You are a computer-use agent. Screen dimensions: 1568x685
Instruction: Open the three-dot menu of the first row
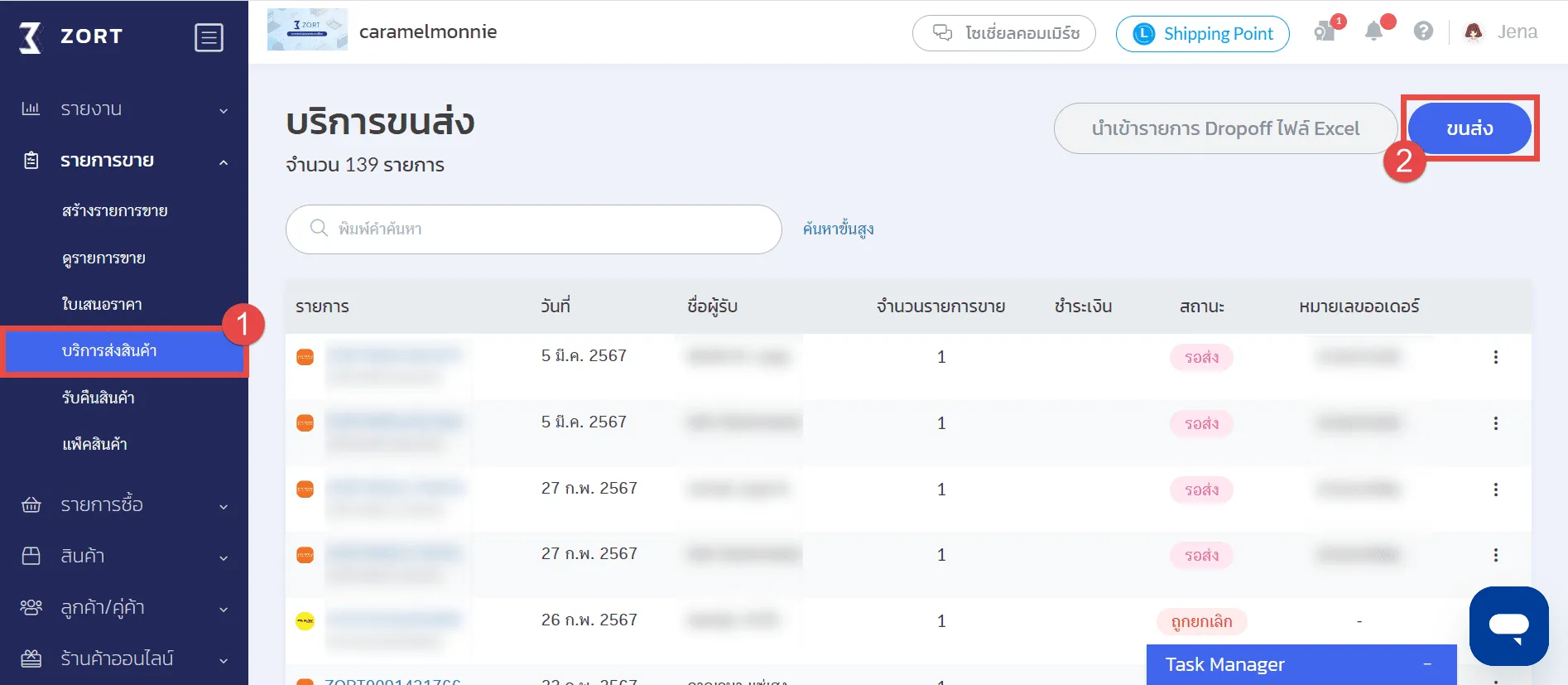1495,357
